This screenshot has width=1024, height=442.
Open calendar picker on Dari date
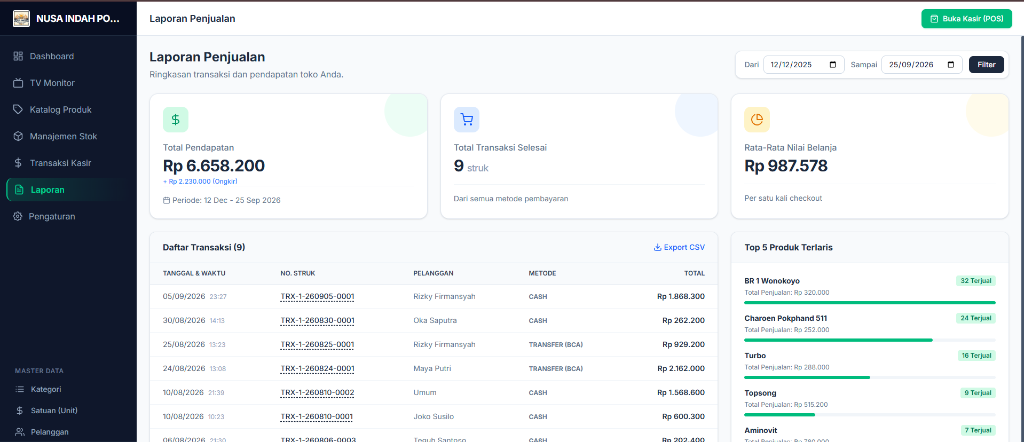point(833,65)
